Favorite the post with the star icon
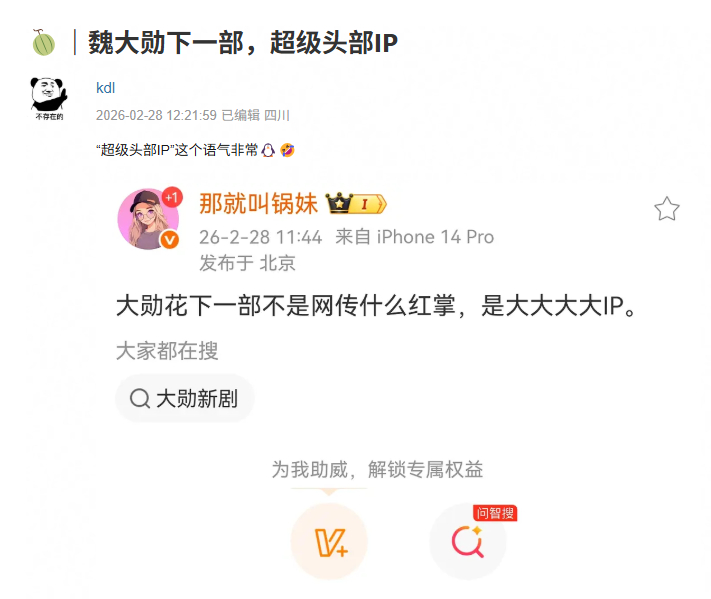Image resolution: width=711 pixels, height=599 pixels. [667, 209]
